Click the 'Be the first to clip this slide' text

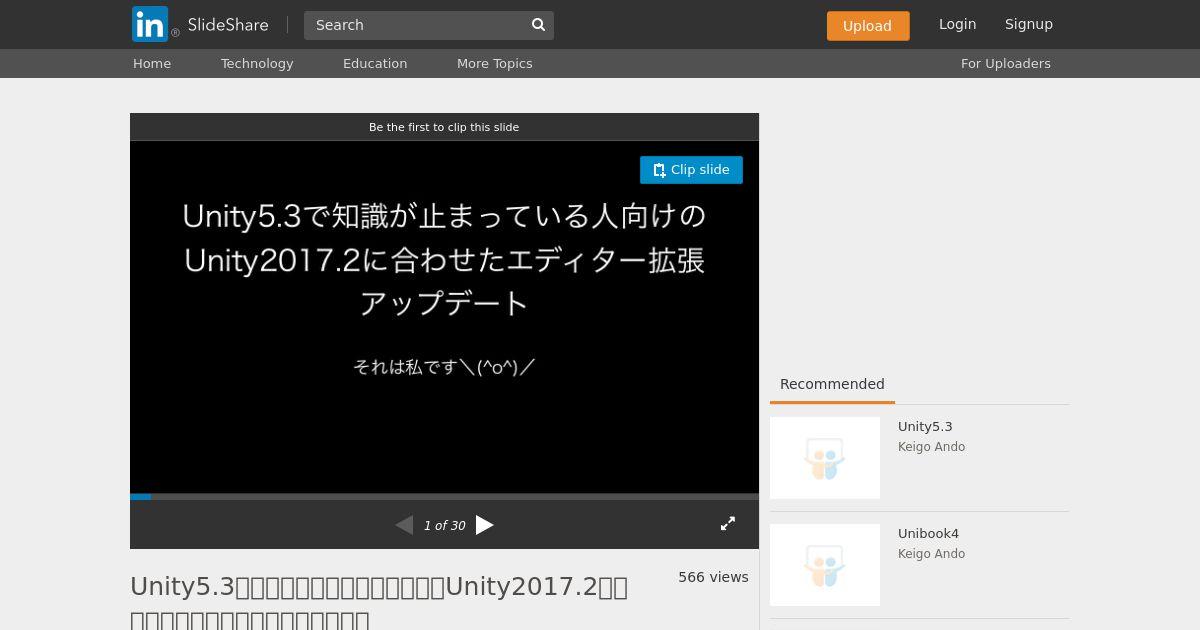click(x=444, y=127)
